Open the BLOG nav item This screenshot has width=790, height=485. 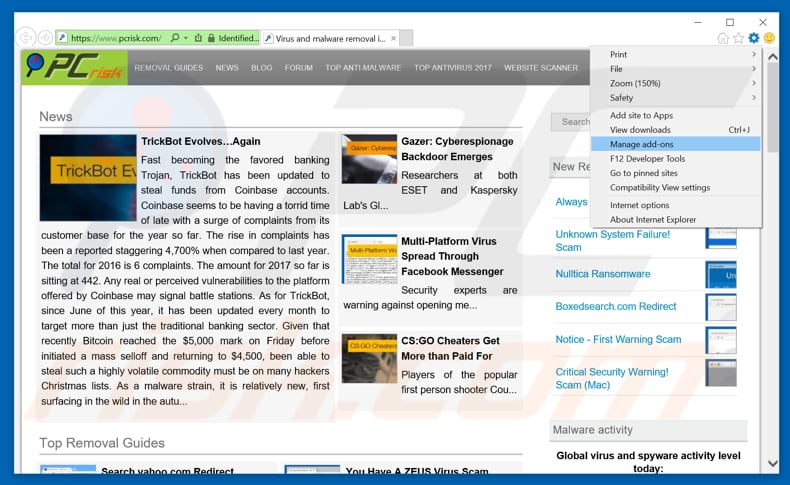261,67
